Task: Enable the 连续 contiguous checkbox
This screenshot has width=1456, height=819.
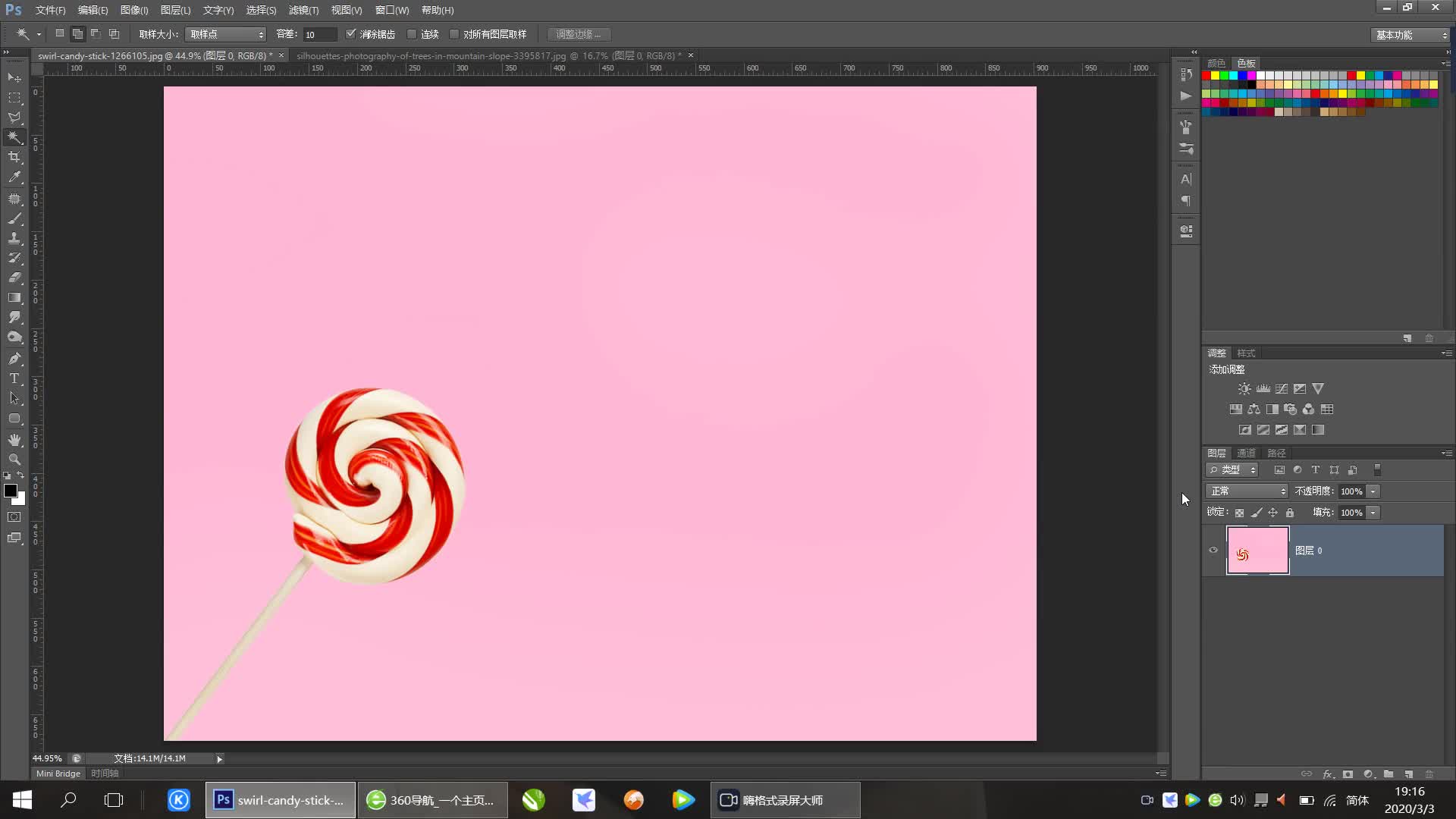Action: 412,34
